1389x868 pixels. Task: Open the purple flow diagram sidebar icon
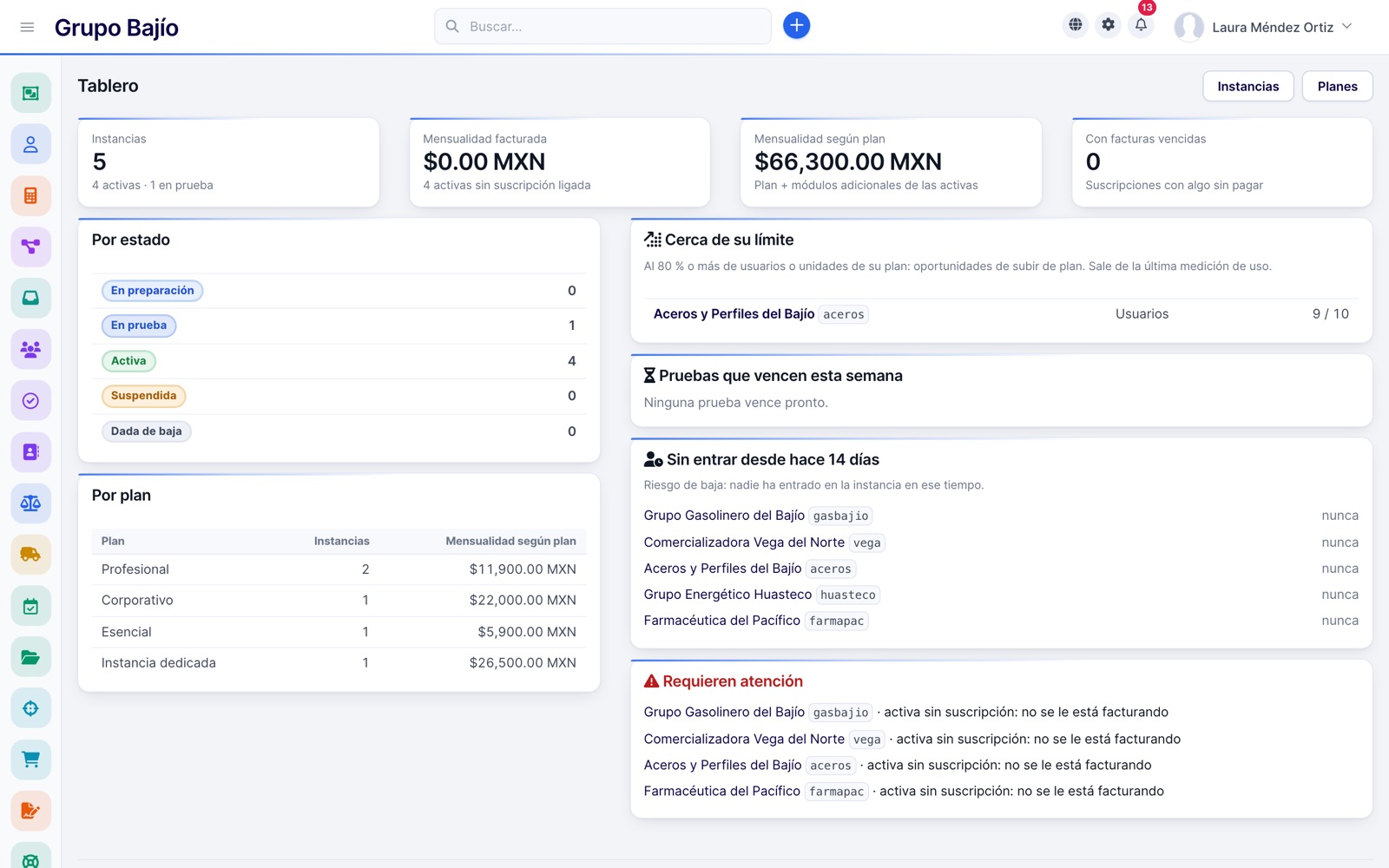(30, 247)
